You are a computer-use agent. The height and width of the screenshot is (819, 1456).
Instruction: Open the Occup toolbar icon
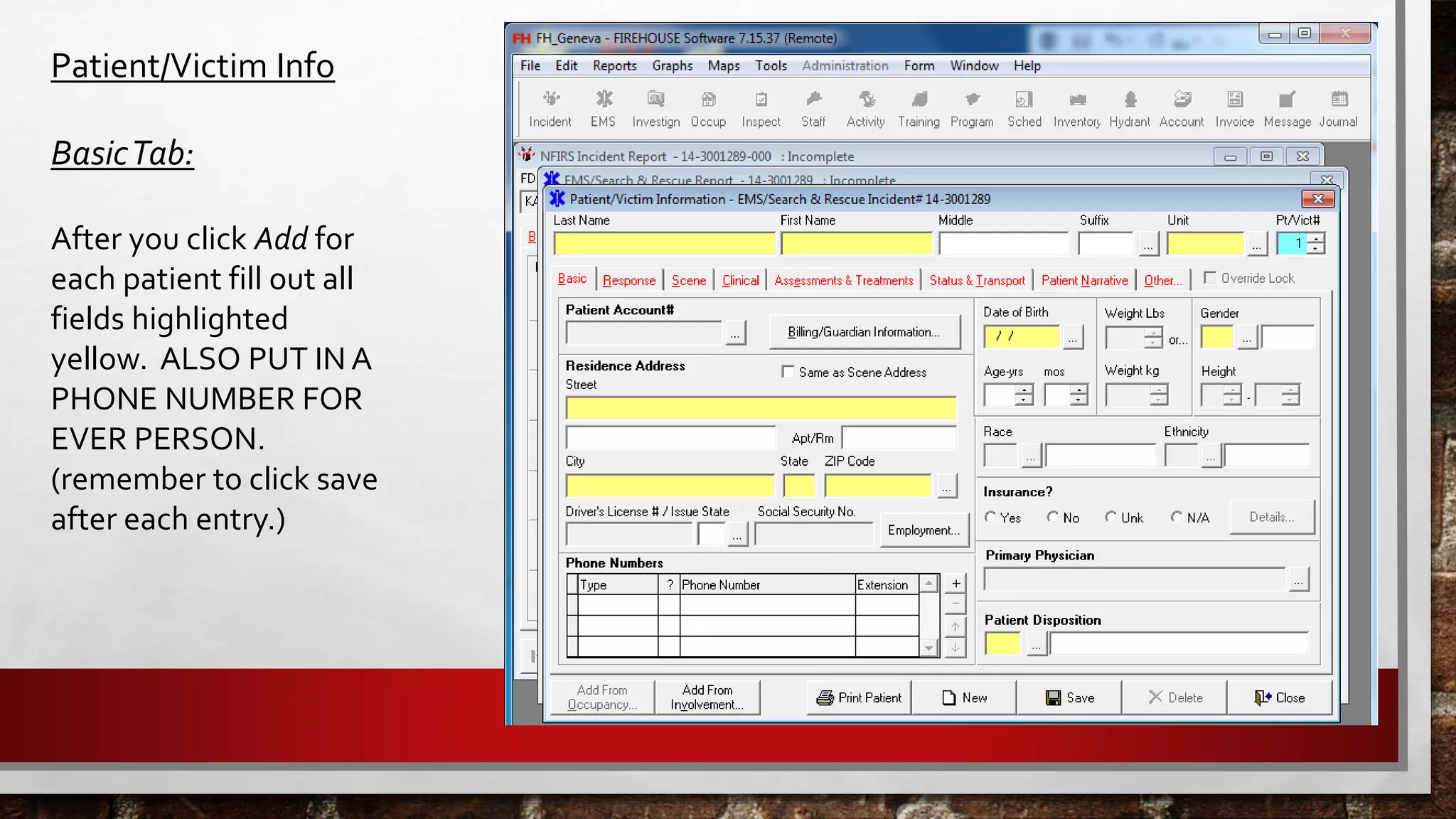[708, 109]
